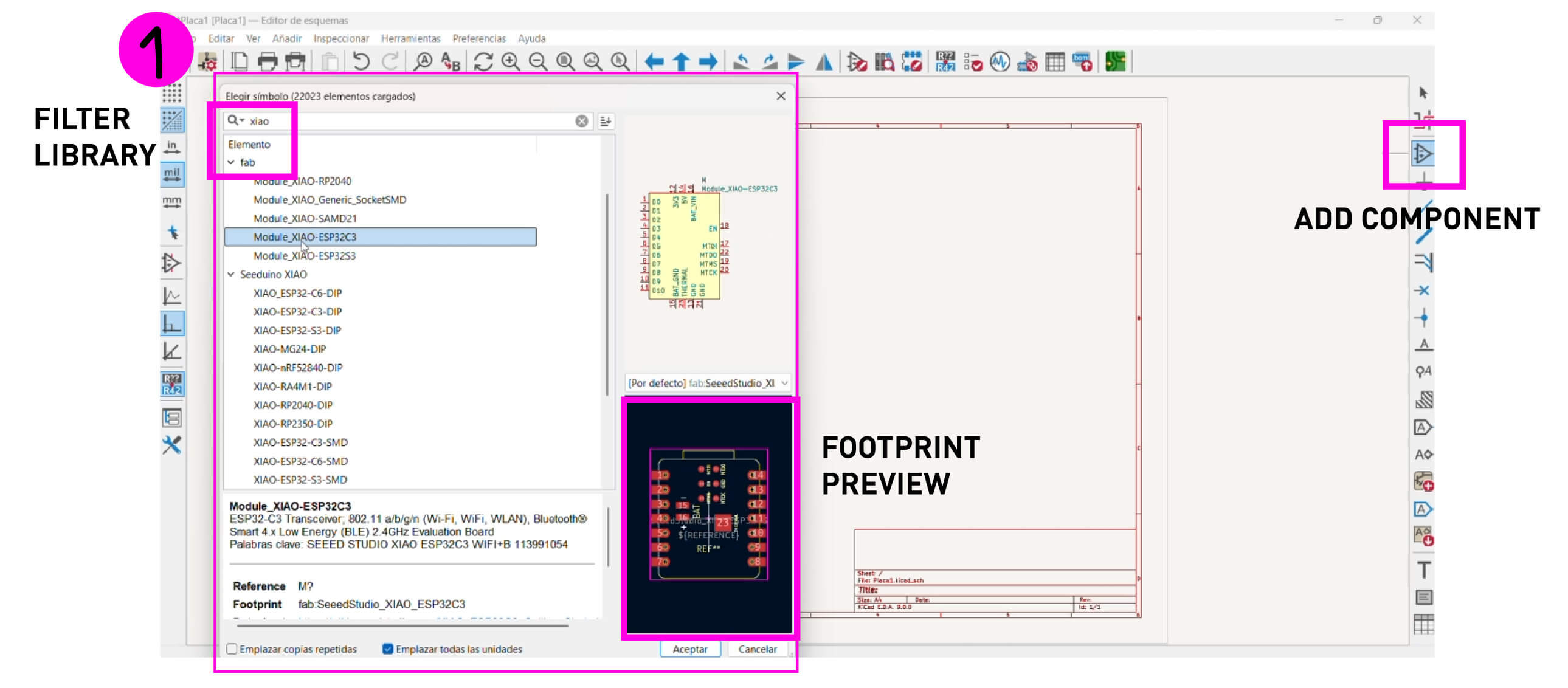Collapse the 'fab' library tree
Viewport: 1568px width, 688px height.
[x=231, y=162]
